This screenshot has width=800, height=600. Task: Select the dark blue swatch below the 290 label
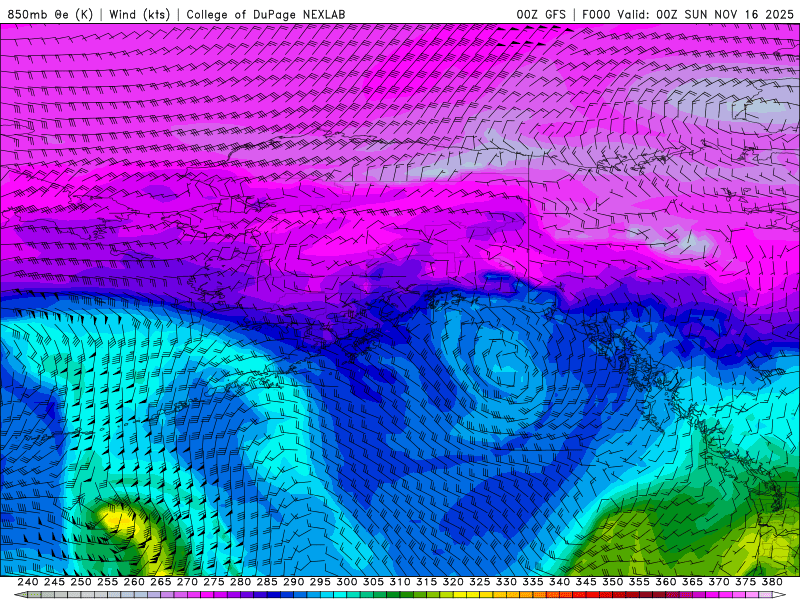[287, 595]
